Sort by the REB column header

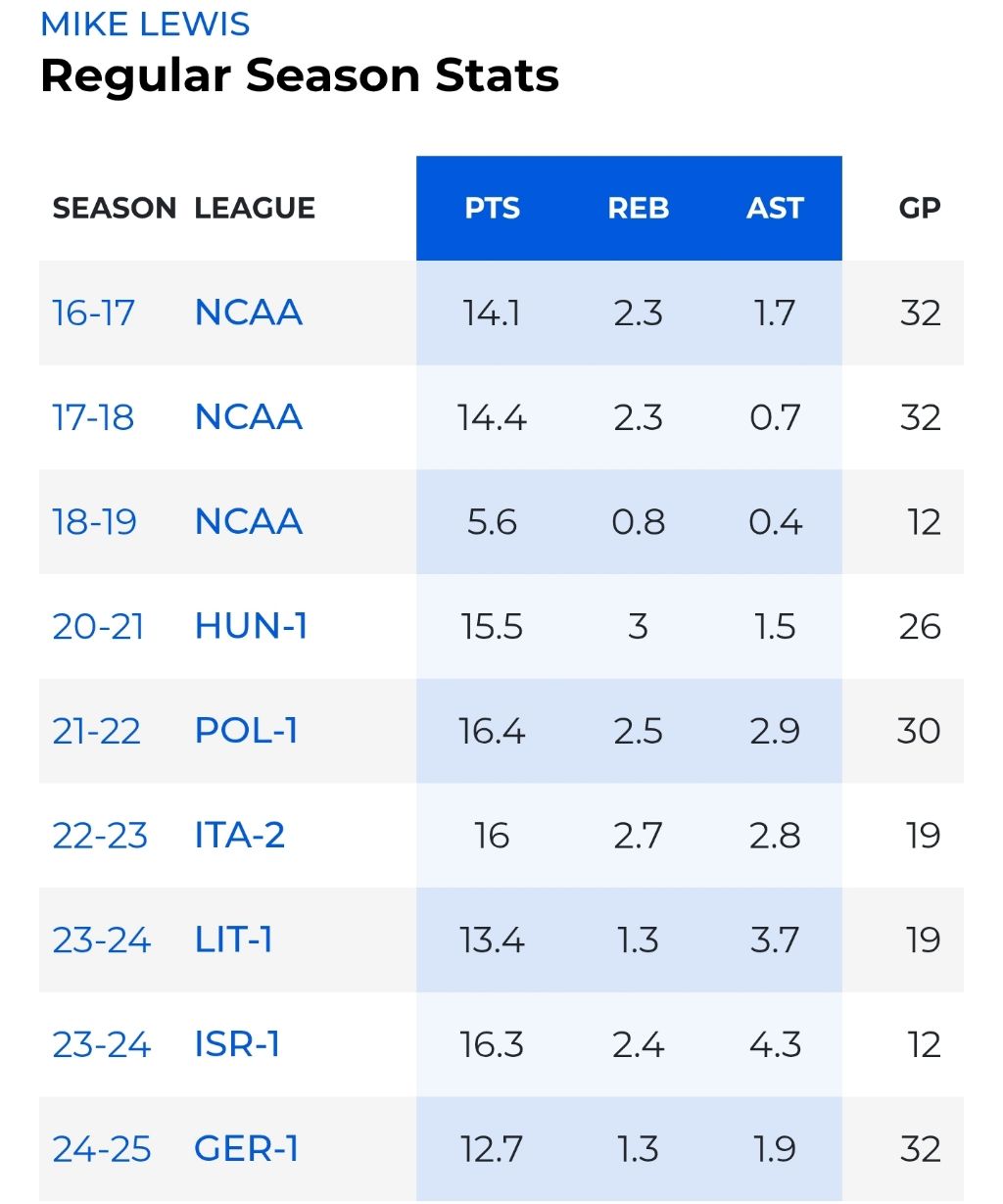coord(639,209)
